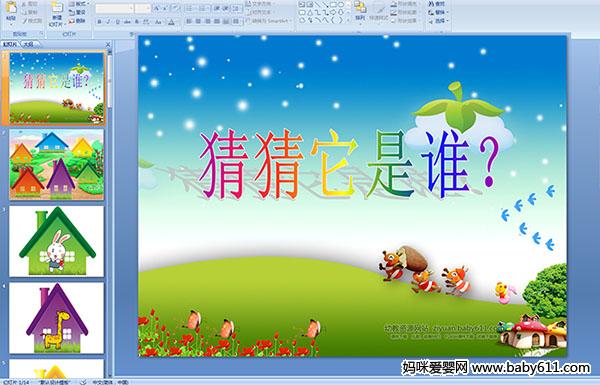Click the Convert to SmartArt button
The image size is (600, 385).
(267, 21)
